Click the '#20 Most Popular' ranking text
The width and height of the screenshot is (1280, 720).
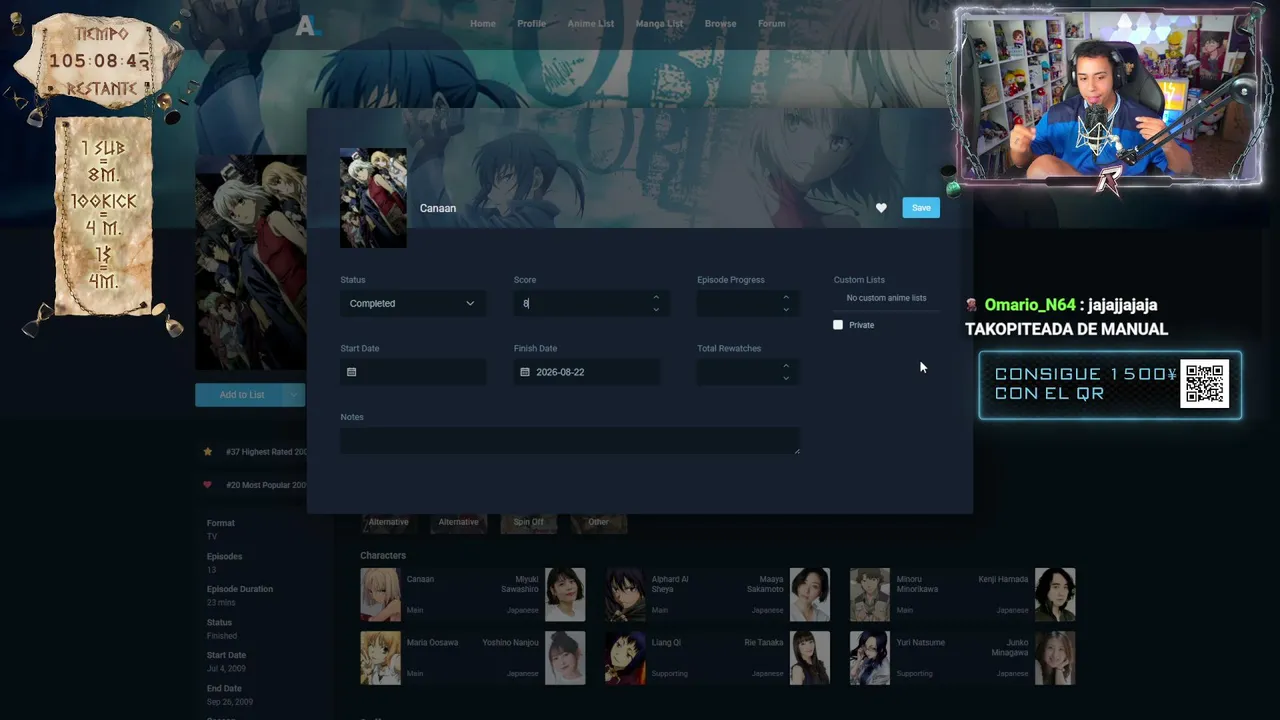[x=266, y=485]
